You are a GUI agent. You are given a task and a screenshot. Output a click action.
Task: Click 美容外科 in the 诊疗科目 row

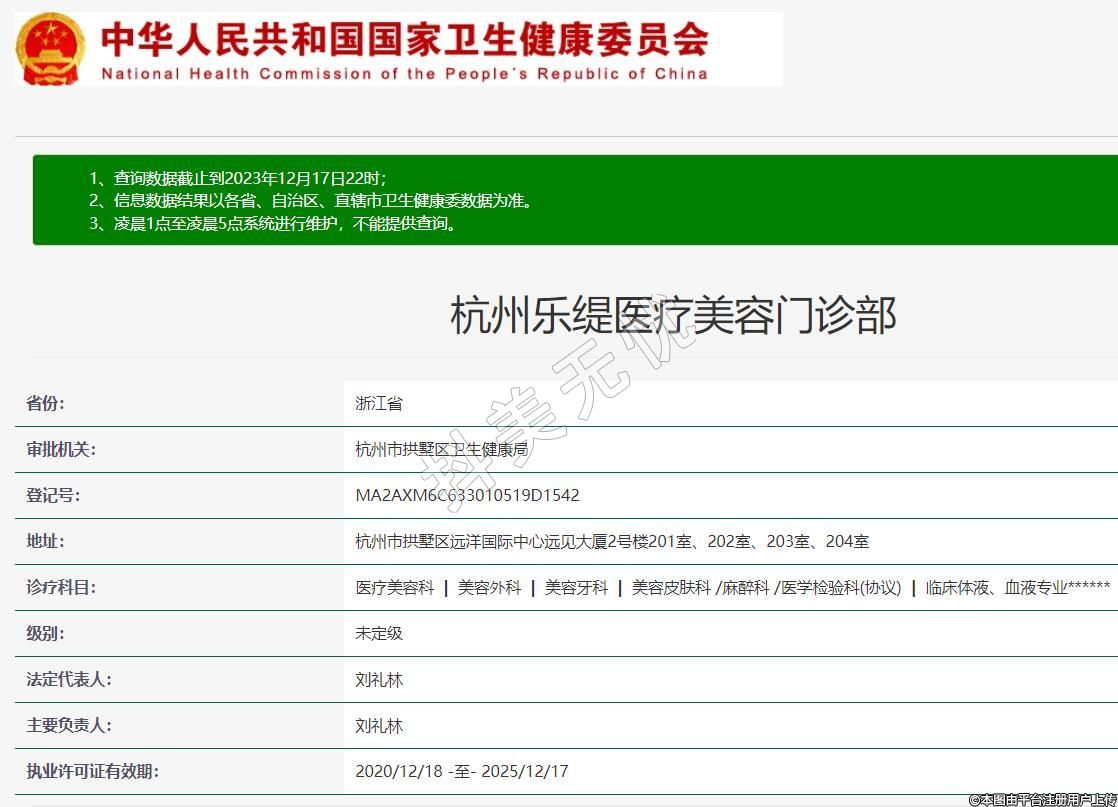[489, 587]
